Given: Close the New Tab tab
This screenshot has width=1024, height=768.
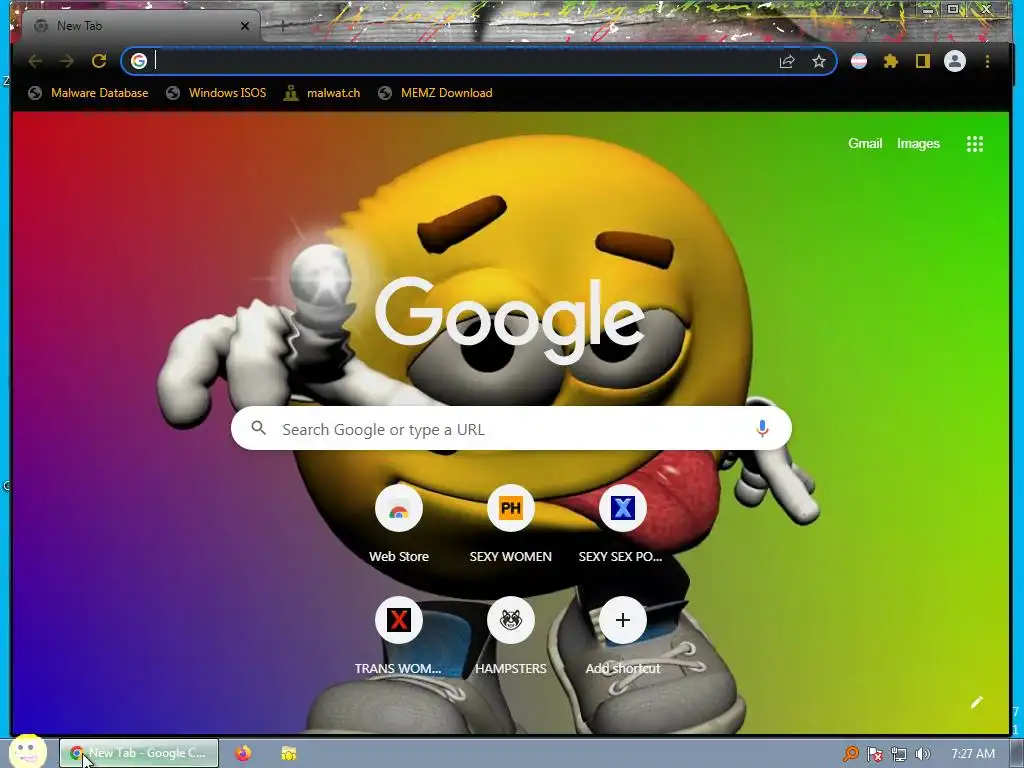Looking at the screenshot, I should point(245,26).
